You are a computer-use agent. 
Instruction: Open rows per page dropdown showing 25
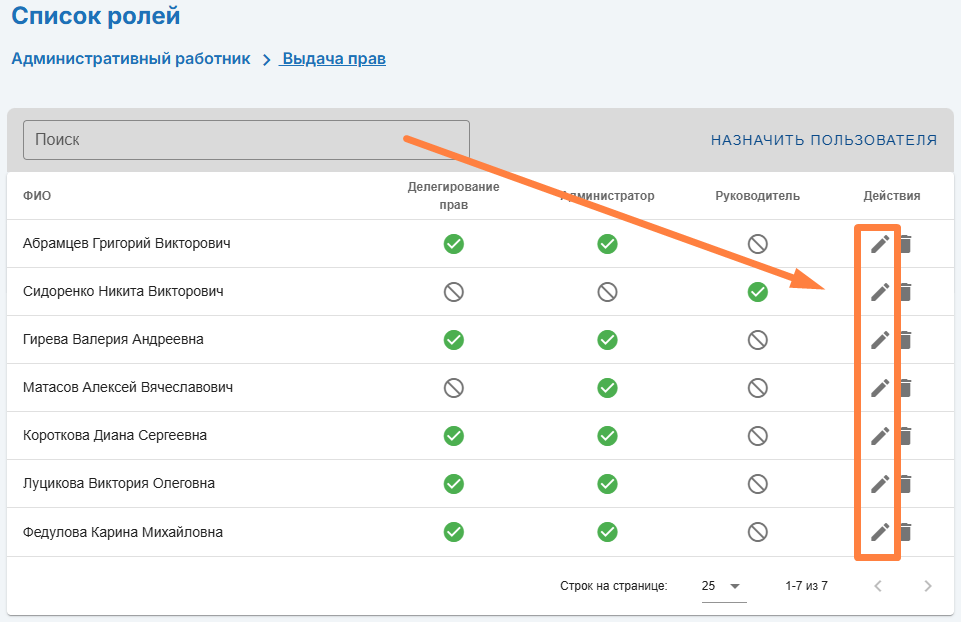pyautogui.click(x=724, y=586)
